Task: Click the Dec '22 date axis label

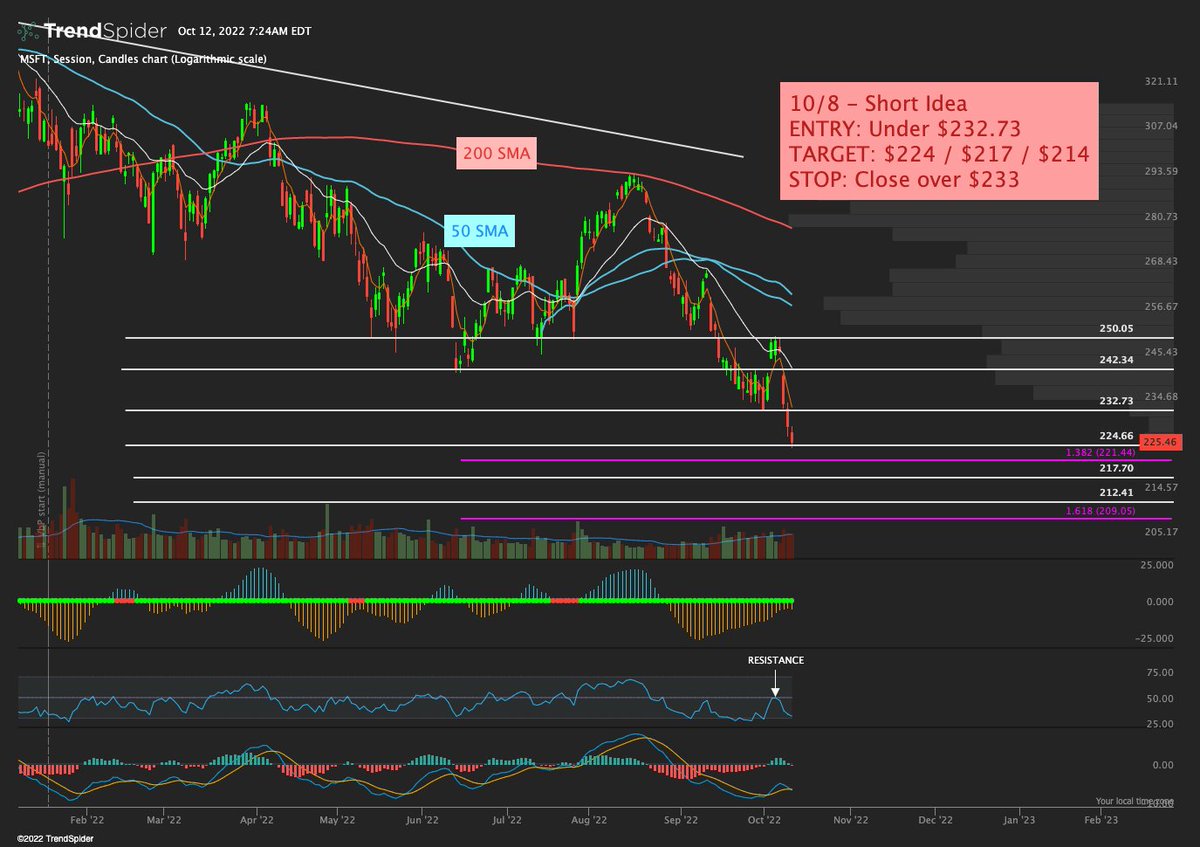Action: pyautogui.click(x=935, y=818)
